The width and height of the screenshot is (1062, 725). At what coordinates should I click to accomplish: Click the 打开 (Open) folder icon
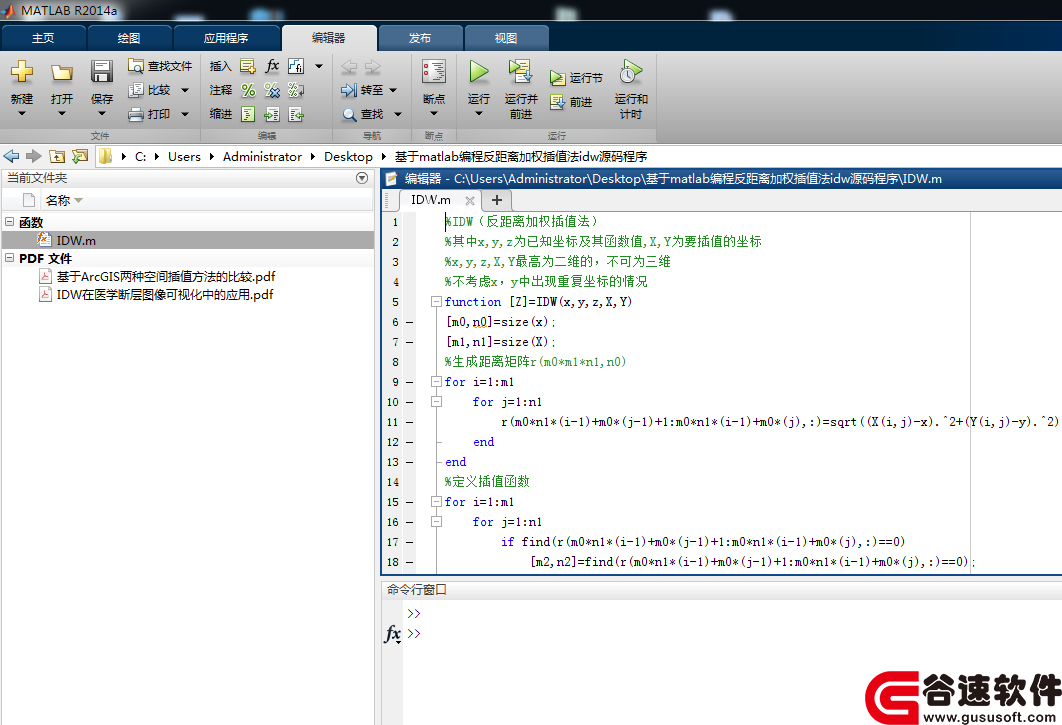click(x=62, y=72)
